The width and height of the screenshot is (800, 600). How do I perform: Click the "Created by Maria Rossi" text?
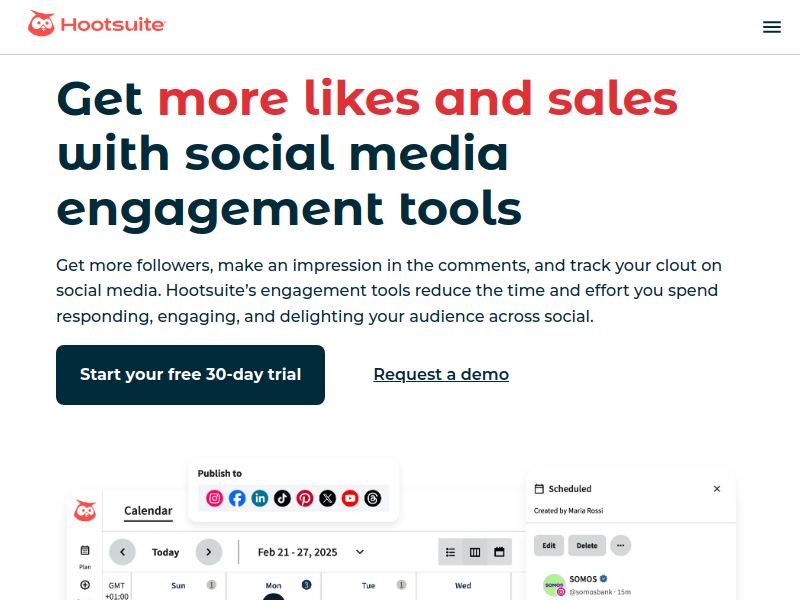point(568,511)
